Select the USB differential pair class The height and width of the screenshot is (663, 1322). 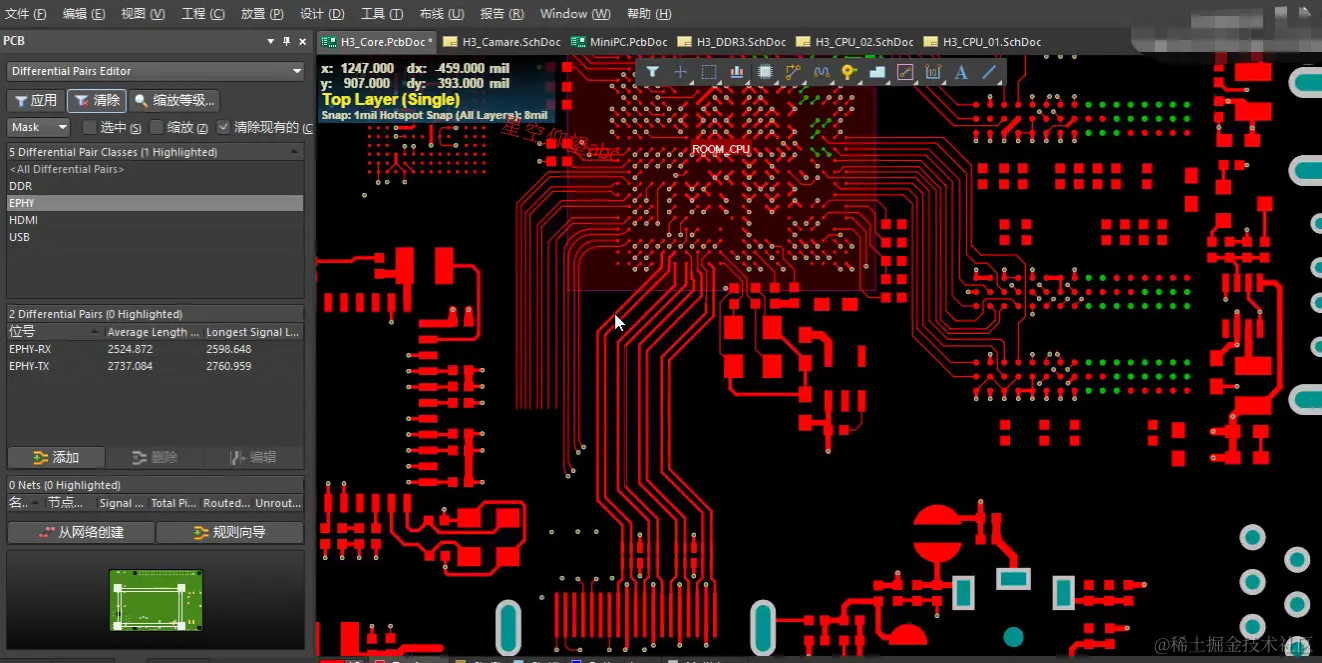coord(155,237)
